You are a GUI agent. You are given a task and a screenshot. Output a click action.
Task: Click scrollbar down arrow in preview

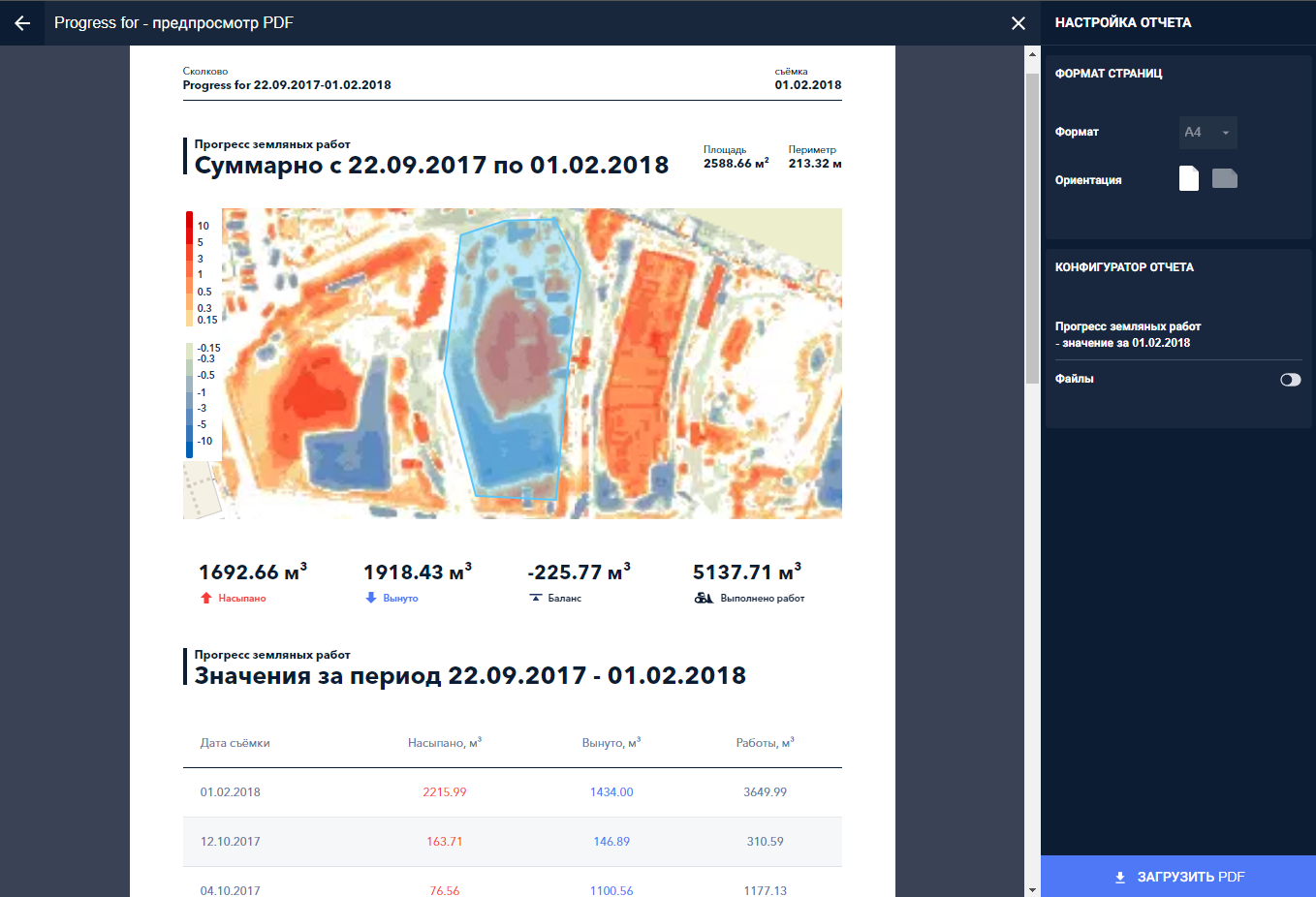[x=1032, y=889]
